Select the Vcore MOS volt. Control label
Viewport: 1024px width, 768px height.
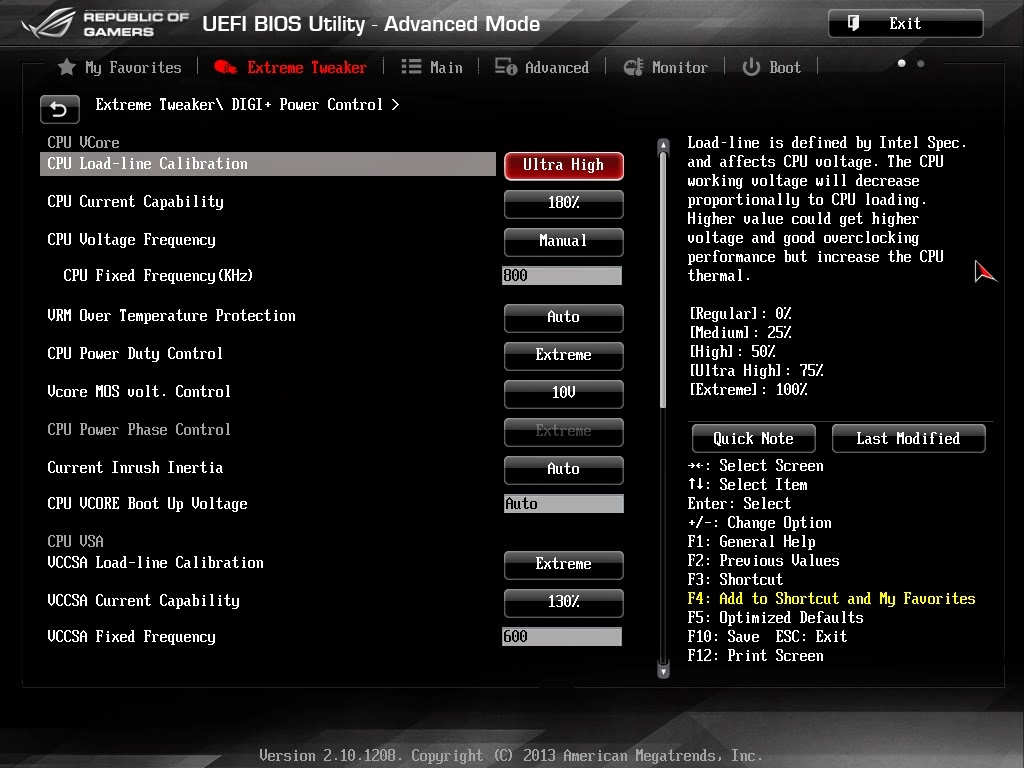click(x=139, y=391)
